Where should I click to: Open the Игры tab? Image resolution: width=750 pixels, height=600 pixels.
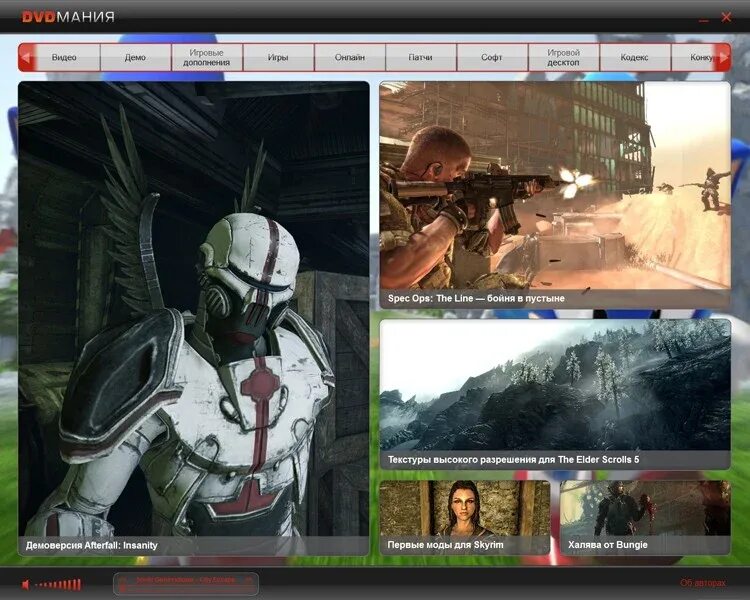pyautogui.click(x=278, y=57)
